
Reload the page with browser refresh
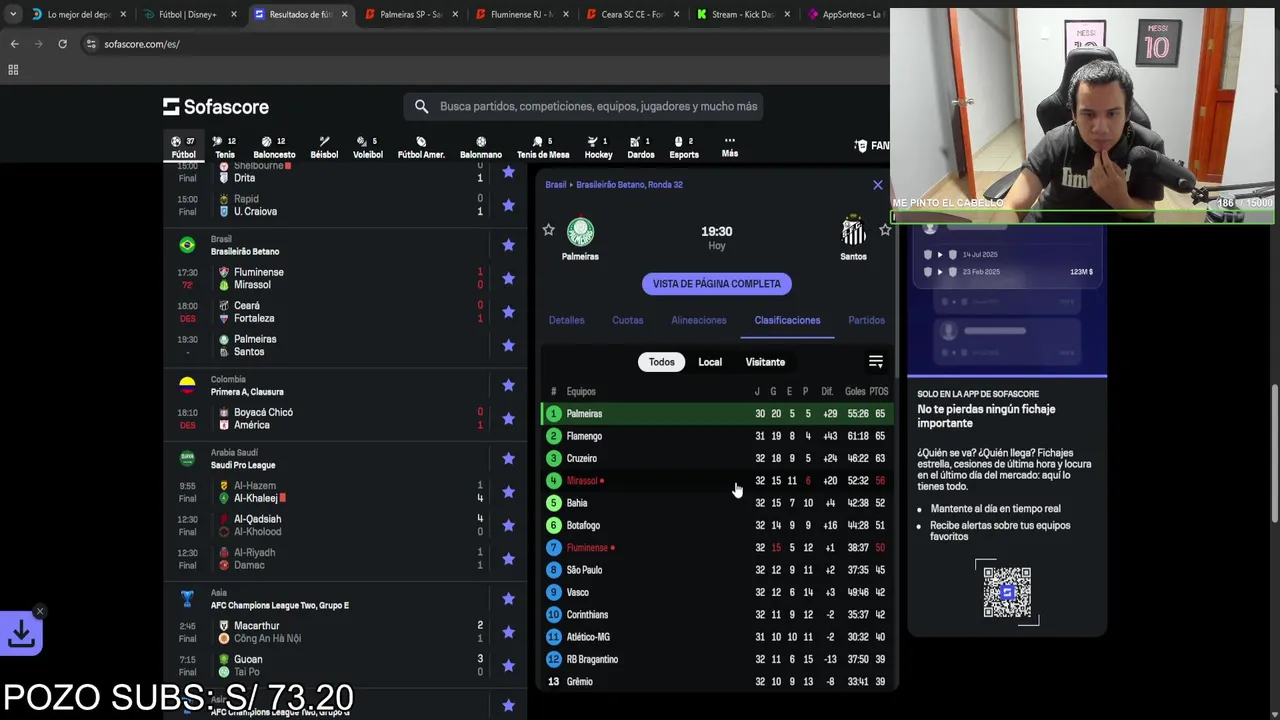pyautogui.click(x=62, y=44)
